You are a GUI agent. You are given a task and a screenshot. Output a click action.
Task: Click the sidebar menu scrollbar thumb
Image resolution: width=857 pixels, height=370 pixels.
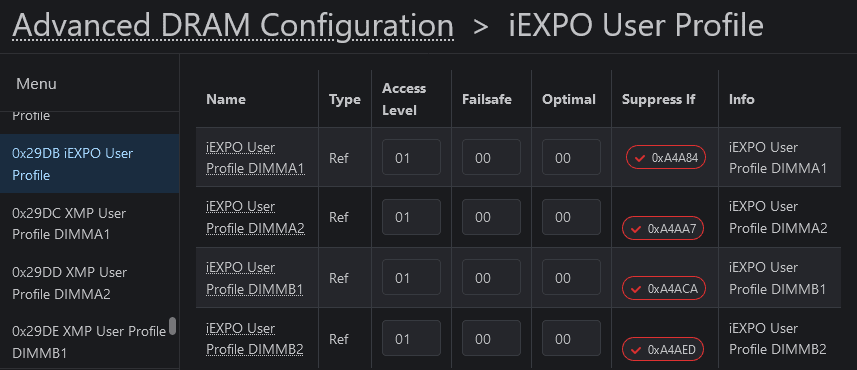[173, 326]
